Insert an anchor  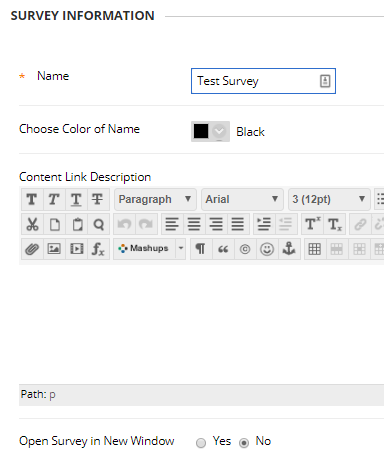coord(289,249)
